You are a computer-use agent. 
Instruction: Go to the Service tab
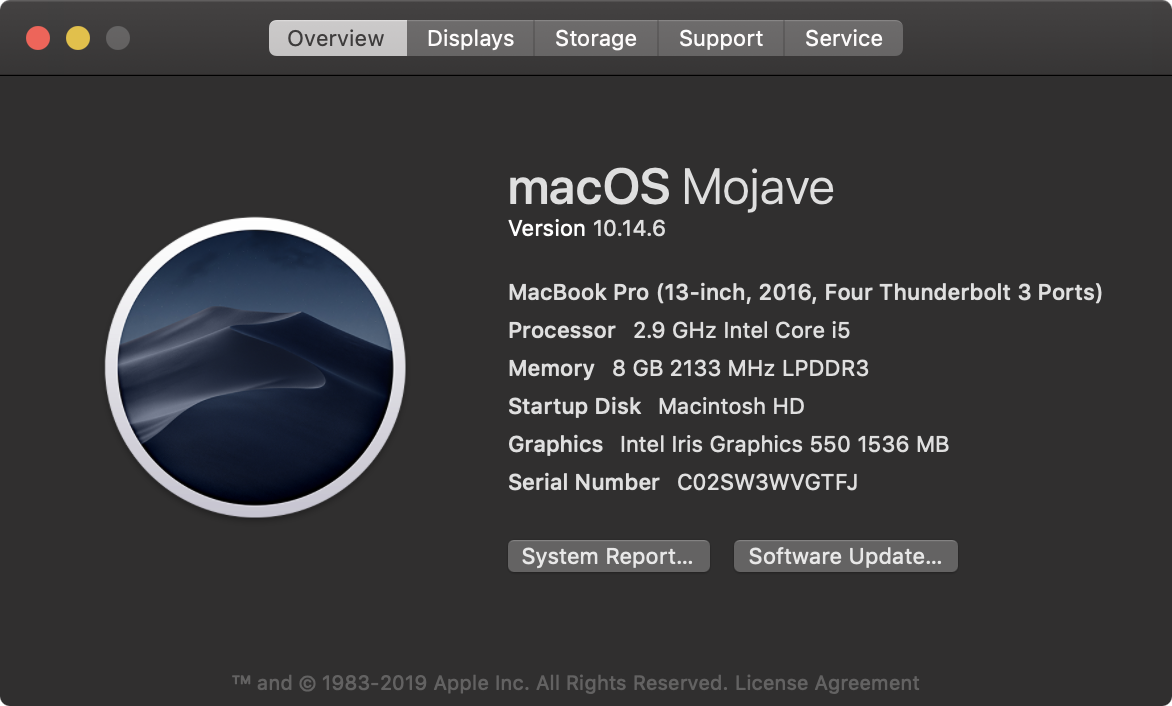pos(843,38)
